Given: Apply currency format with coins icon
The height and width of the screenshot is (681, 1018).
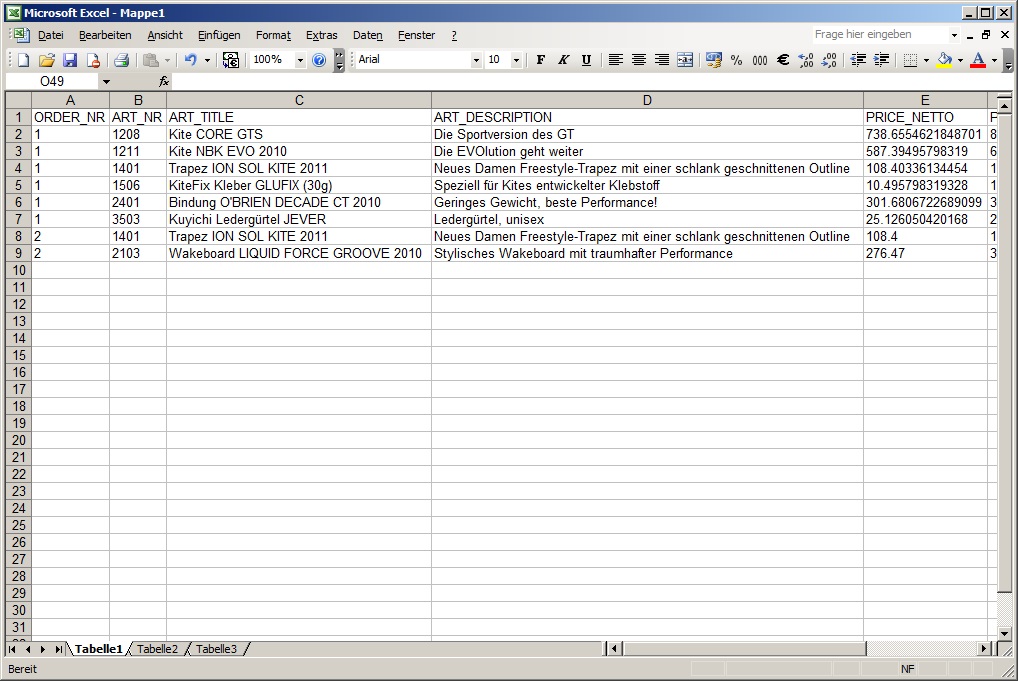Looking at the screenshot, I should point(714,60).
